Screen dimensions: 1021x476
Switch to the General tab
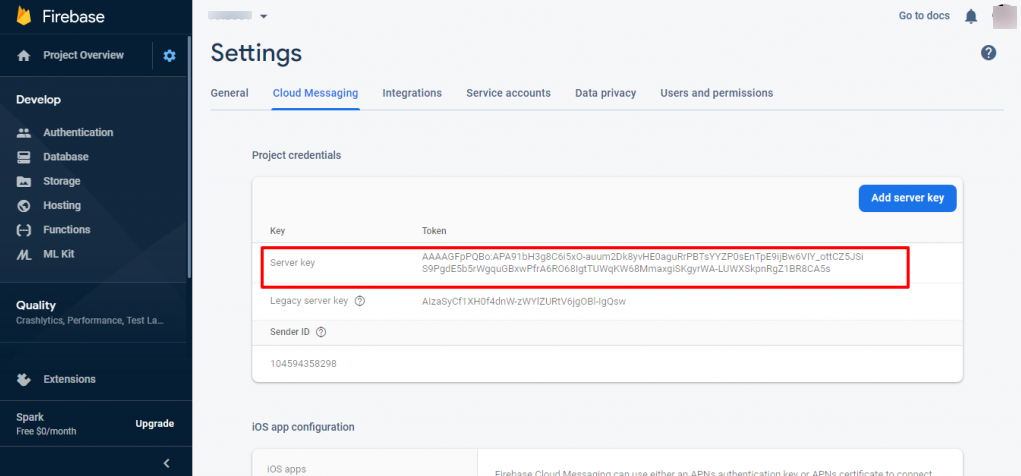pyautogui.click(x=229, y=93)
